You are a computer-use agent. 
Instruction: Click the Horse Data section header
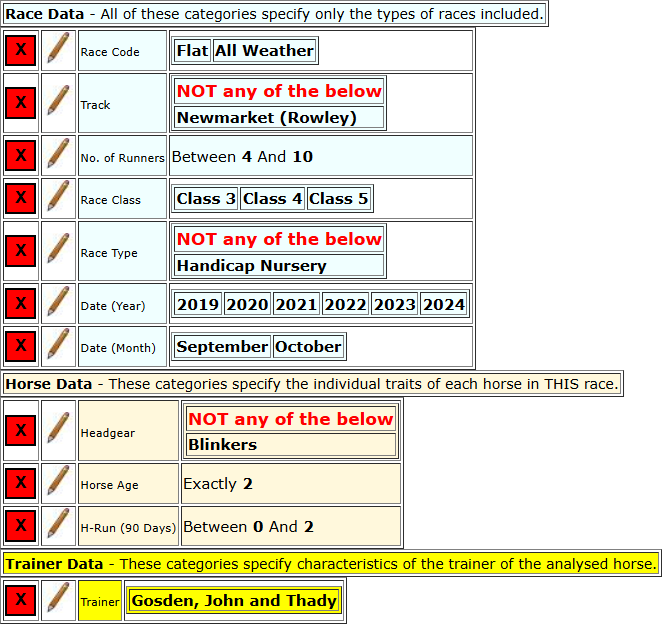[x=312, y=384]
